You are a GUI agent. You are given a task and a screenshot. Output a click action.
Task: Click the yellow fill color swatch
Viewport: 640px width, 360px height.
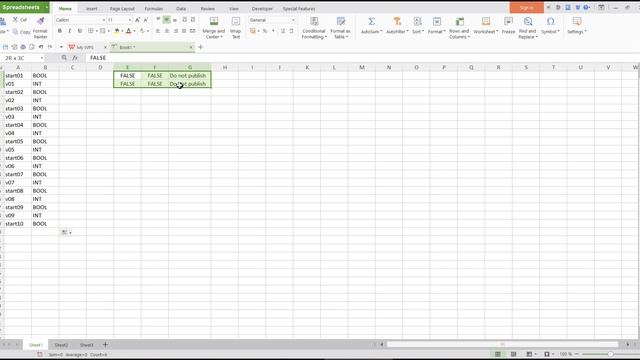point(117,31)
